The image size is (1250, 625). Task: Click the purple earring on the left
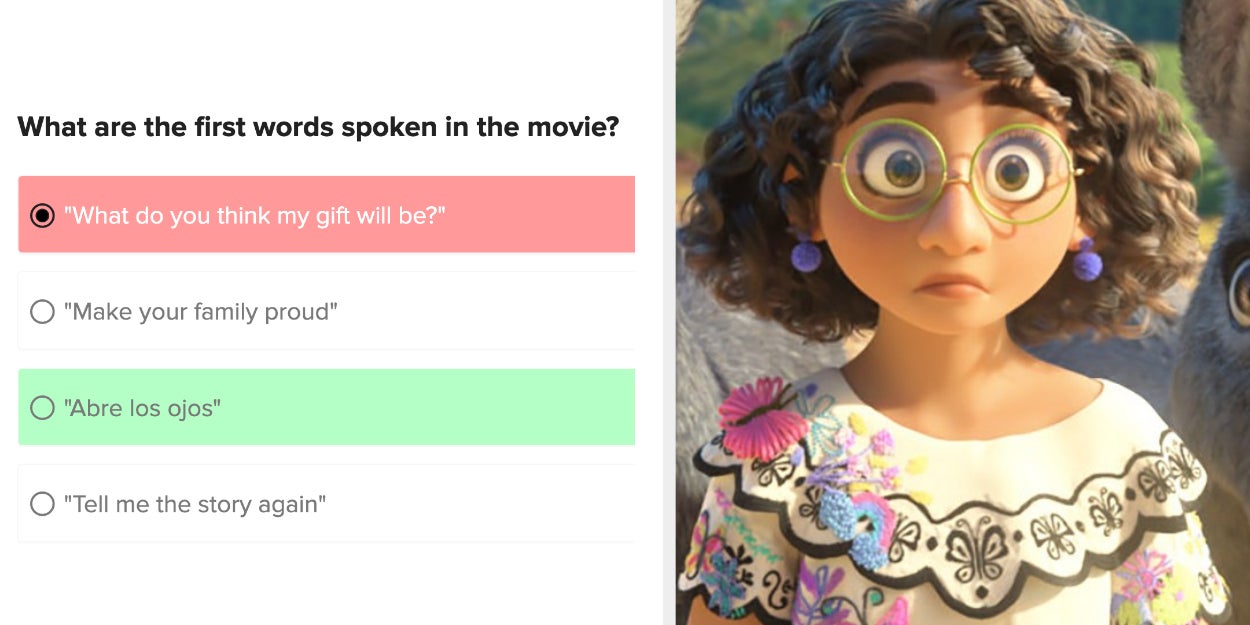[806, 255]
